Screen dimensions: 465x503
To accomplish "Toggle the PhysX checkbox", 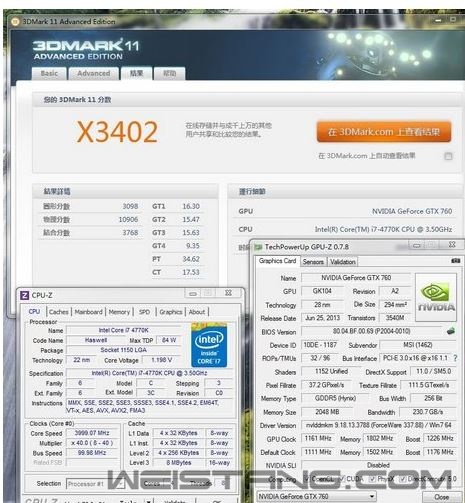I will (x=372, y=479).
